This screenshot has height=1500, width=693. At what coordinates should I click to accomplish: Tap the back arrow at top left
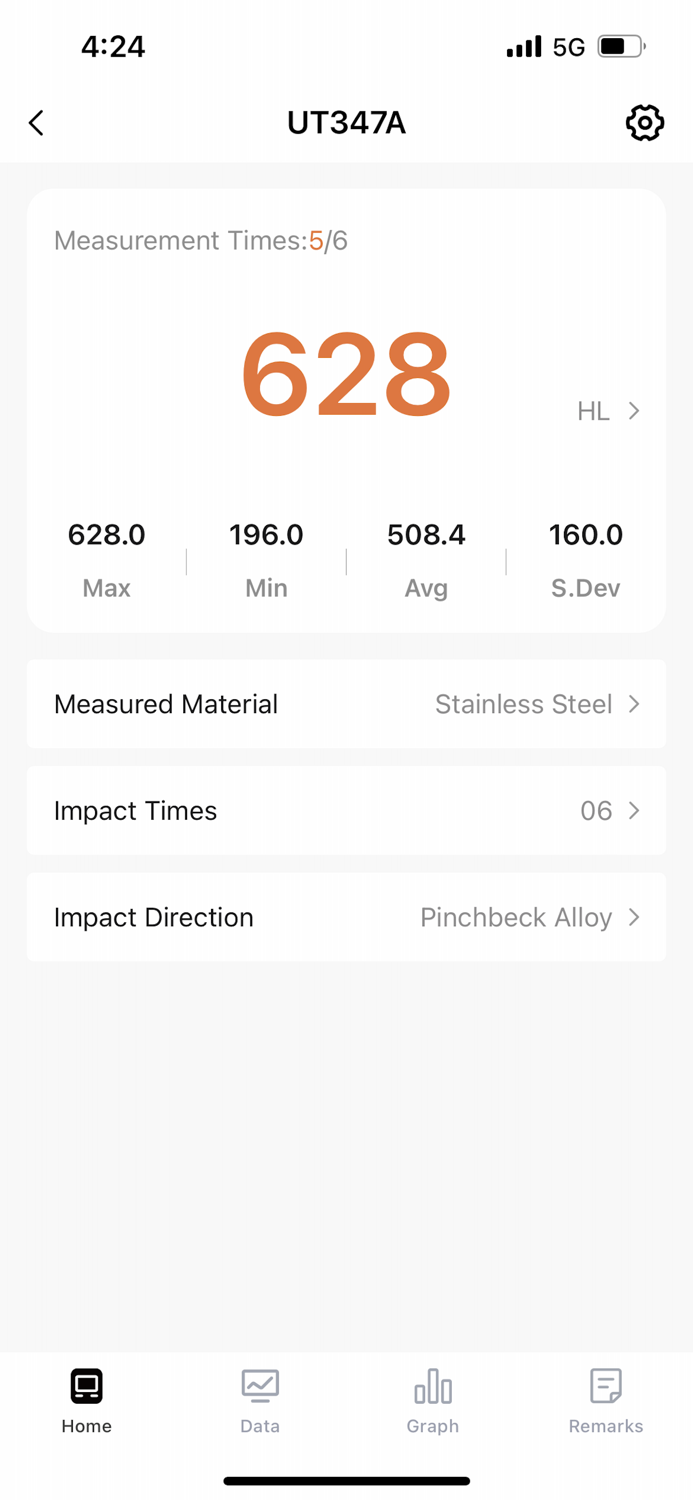pyautogui.click(x=35, y=122)
